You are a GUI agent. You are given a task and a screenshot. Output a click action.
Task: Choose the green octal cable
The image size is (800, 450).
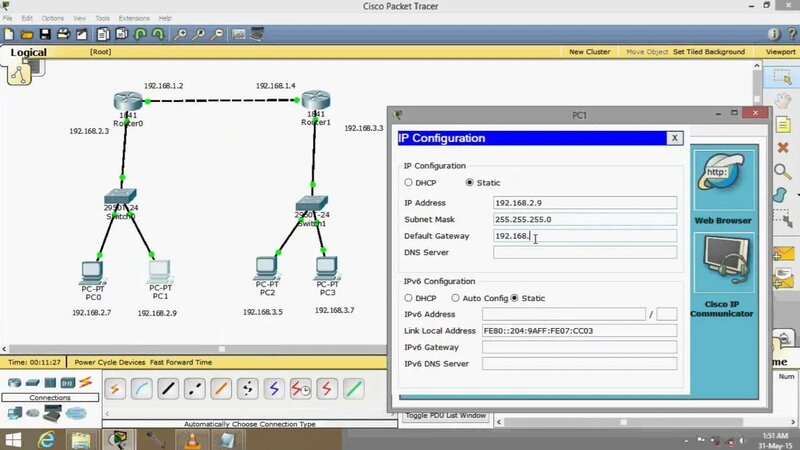coord(354,389)
